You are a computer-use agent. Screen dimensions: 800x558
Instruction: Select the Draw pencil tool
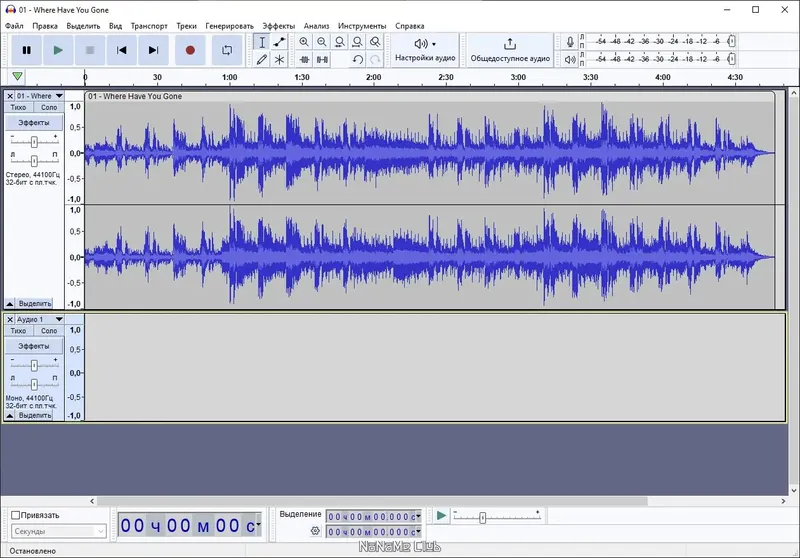pos(262,59)
